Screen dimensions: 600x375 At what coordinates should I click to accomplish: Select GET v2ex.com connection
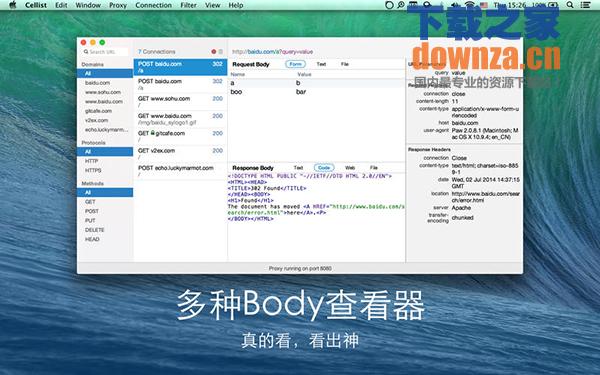(x=180, y=153)
